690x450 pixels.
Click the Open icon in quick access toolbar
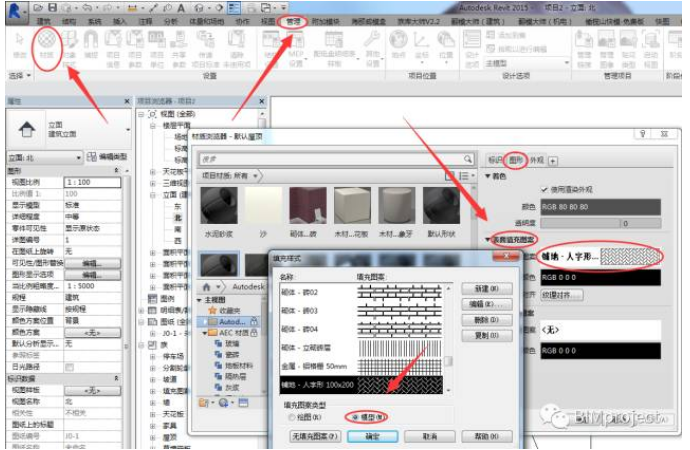(38, 8)
